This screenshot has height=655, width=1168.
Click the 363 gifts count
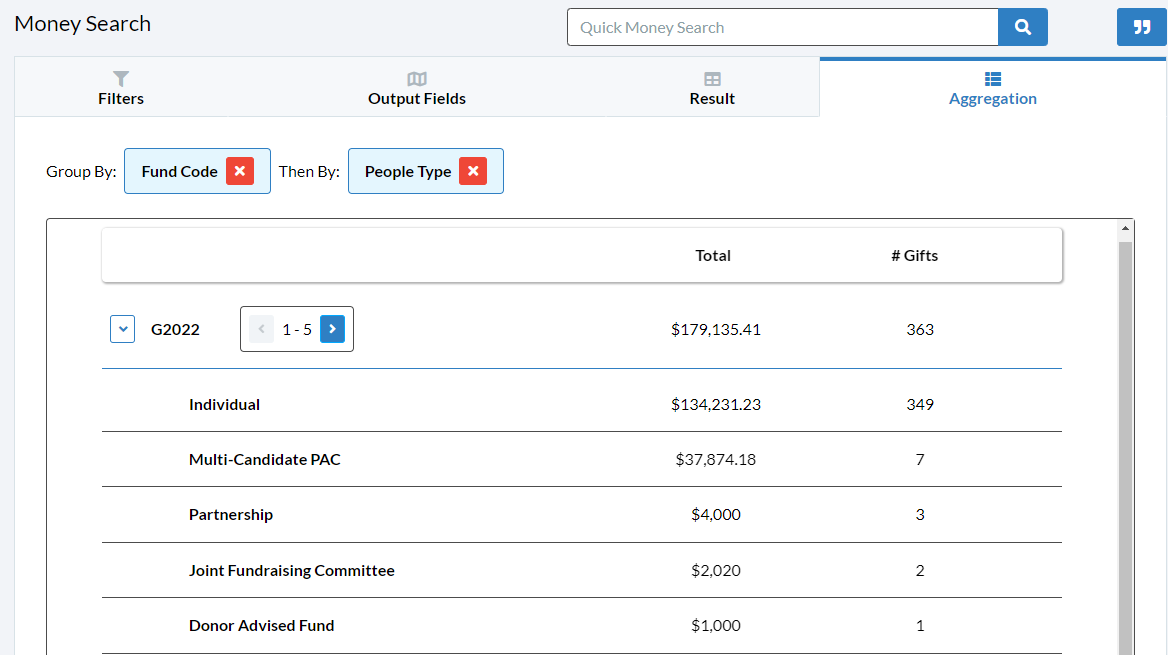(920, 329)
